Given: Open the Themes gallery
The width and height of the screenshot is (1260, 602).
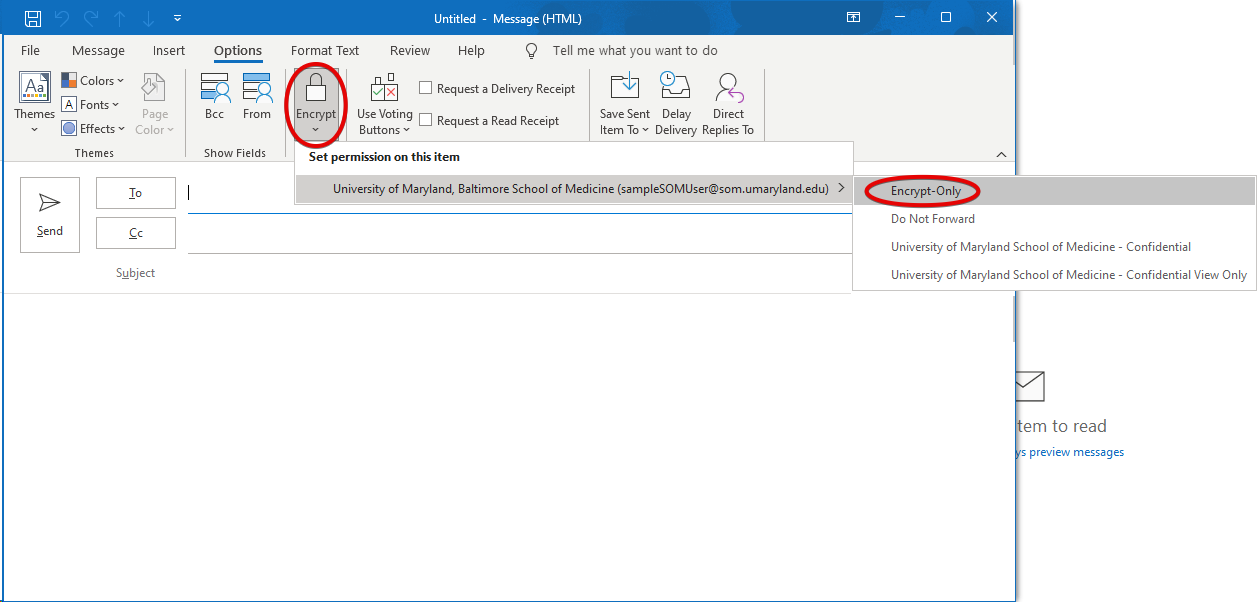Looking at the screenshot, I should pos(34,103).
